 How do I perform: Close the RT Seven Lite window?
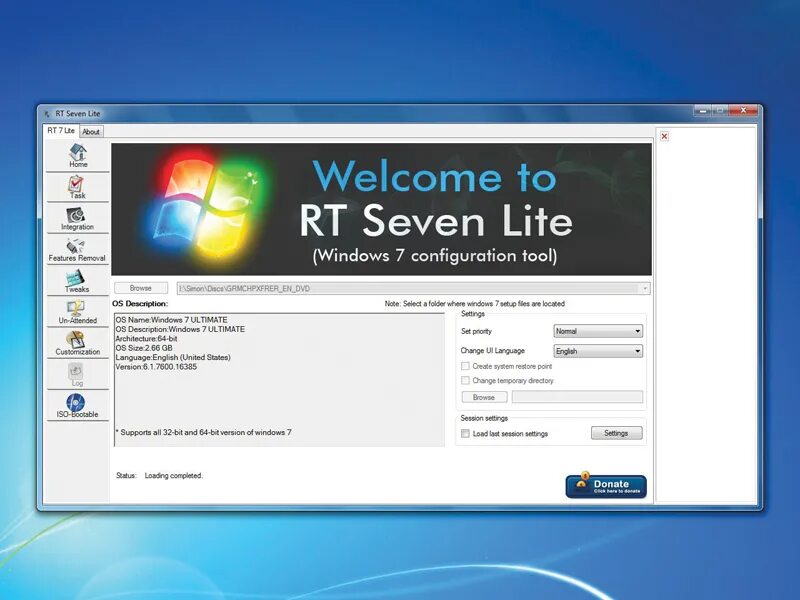(743, 110)
